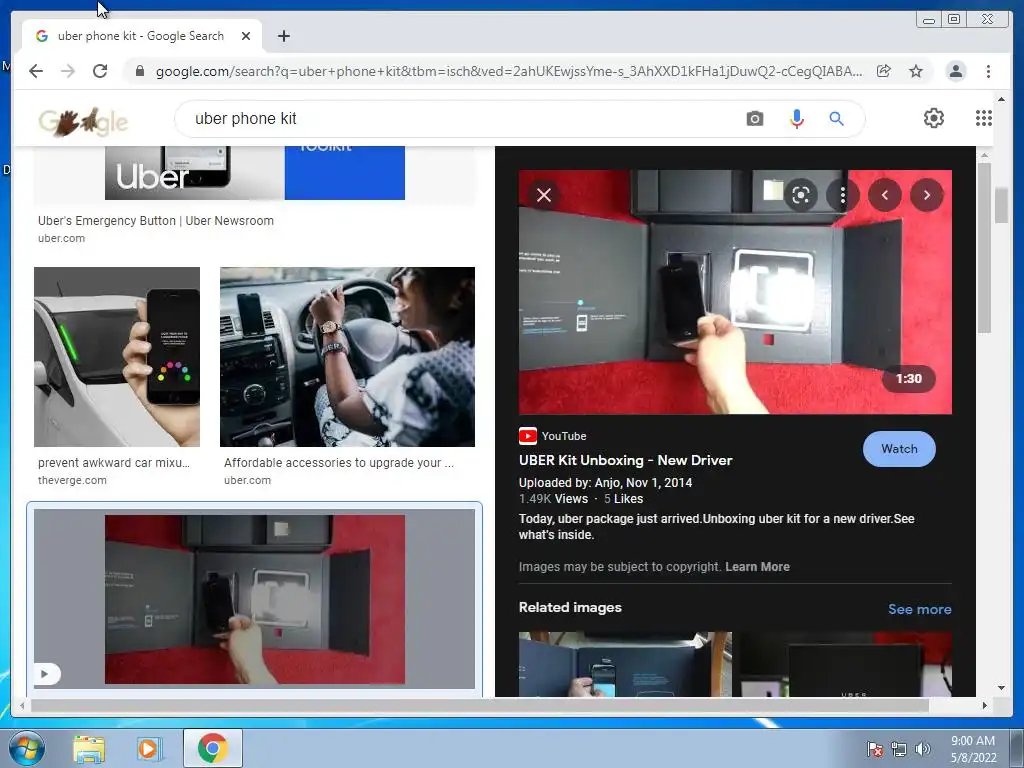Click Chrome taskbar button
The height and width of the screenshot is (768, 1024).
pyautogui.click(x=213, y=748)
